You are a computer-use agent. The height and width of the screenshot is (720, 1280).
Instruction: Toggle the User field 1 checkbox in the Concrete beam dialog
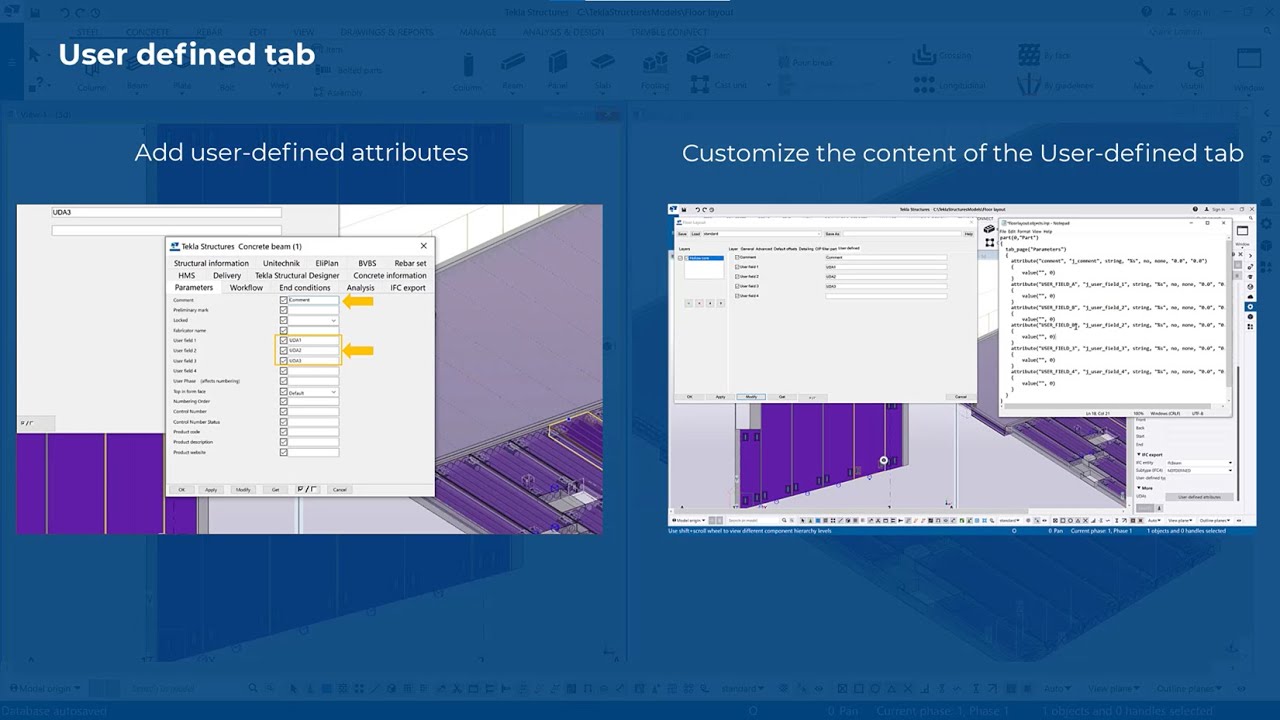pos(284,340)
